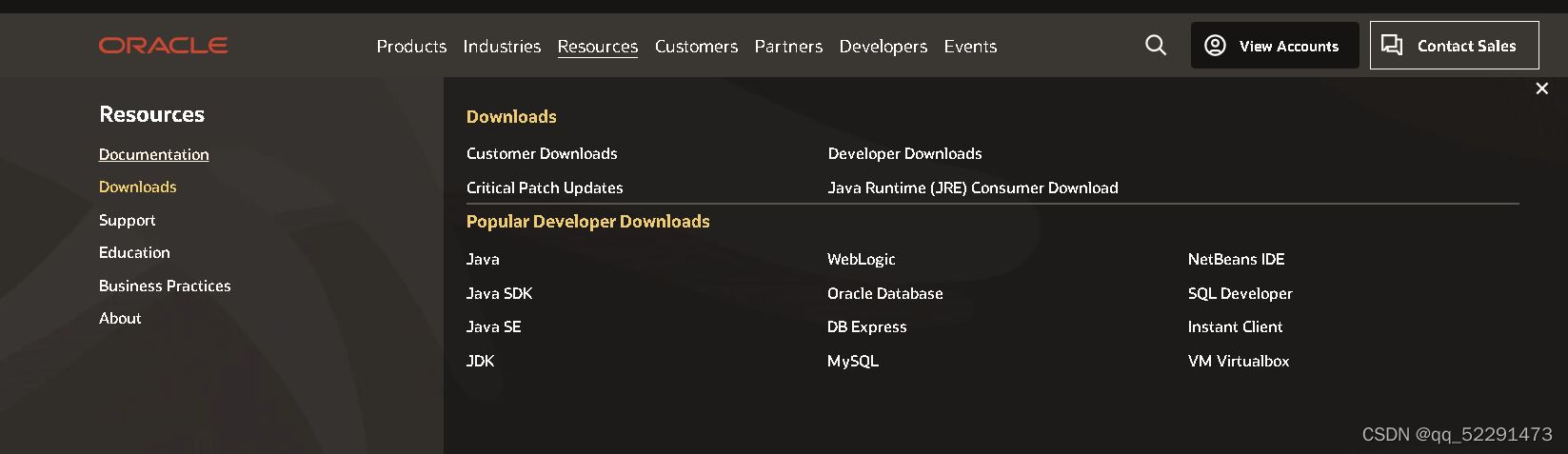Open the Industries menu

coord(502,46)
